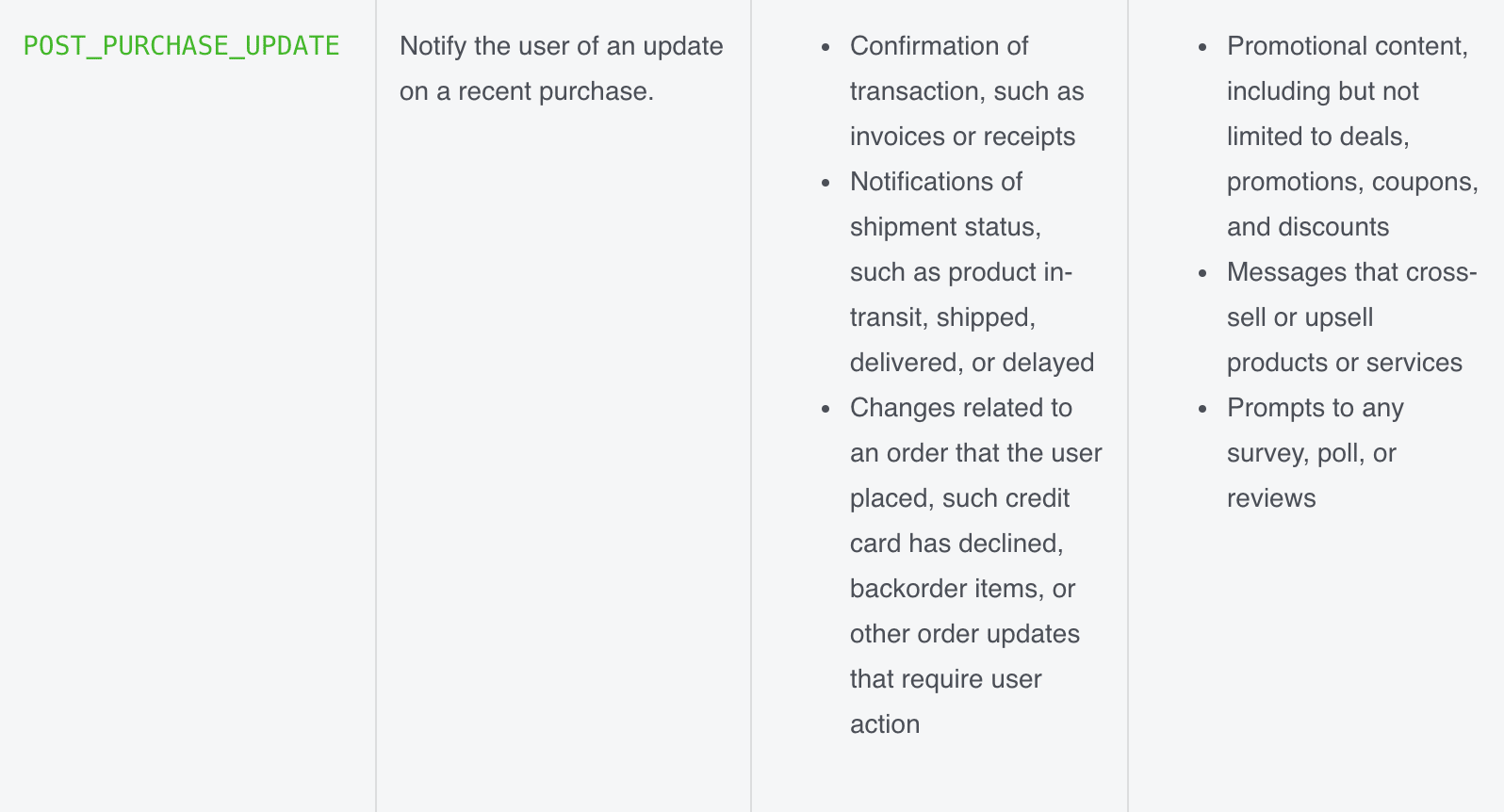The image size is (1504, 812).
Task: Click 'invoices or receipts' line
Action: point(962,137)
